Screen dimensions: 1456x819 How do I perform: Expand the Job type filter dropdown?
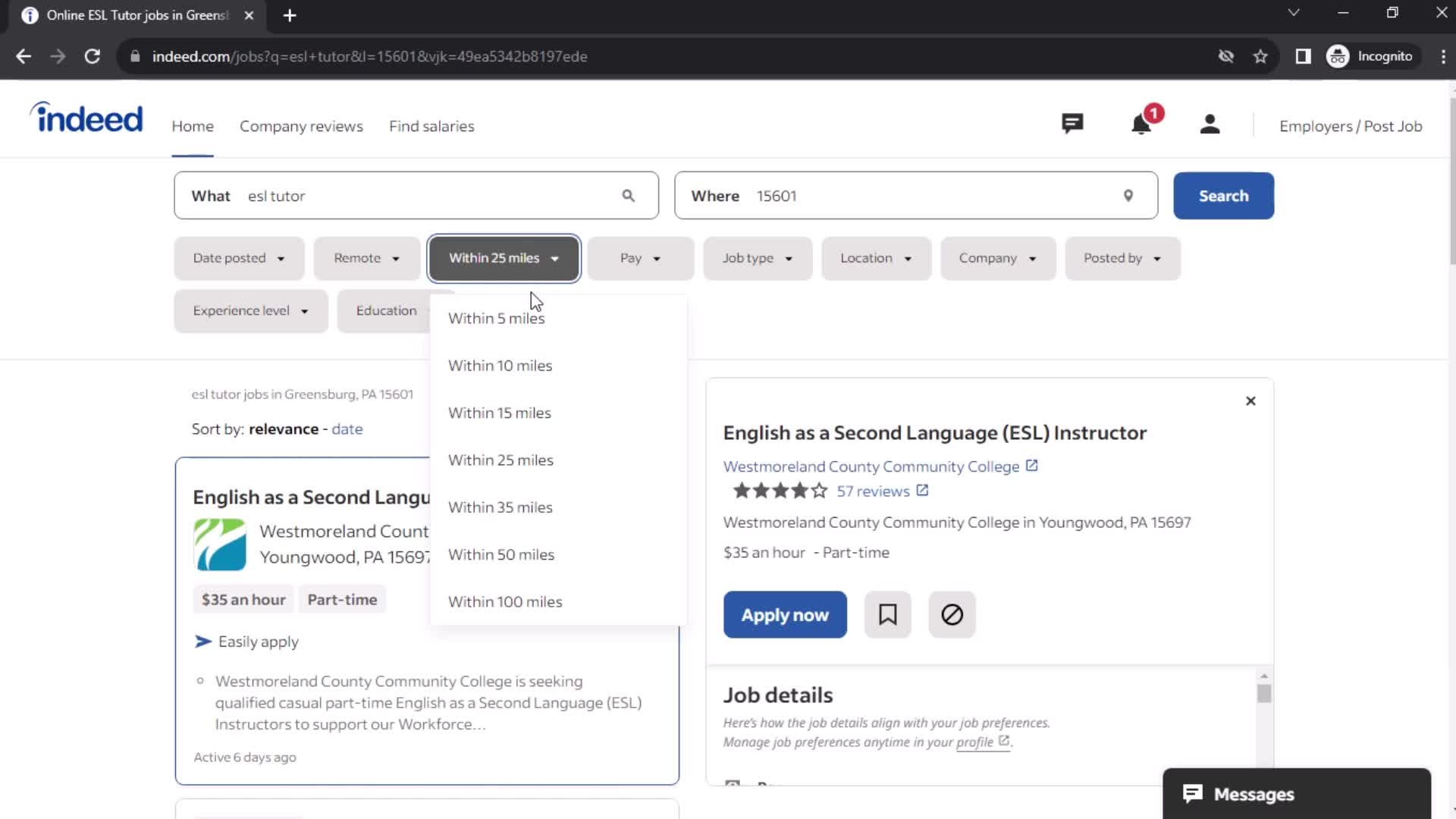tap(757, 258)
